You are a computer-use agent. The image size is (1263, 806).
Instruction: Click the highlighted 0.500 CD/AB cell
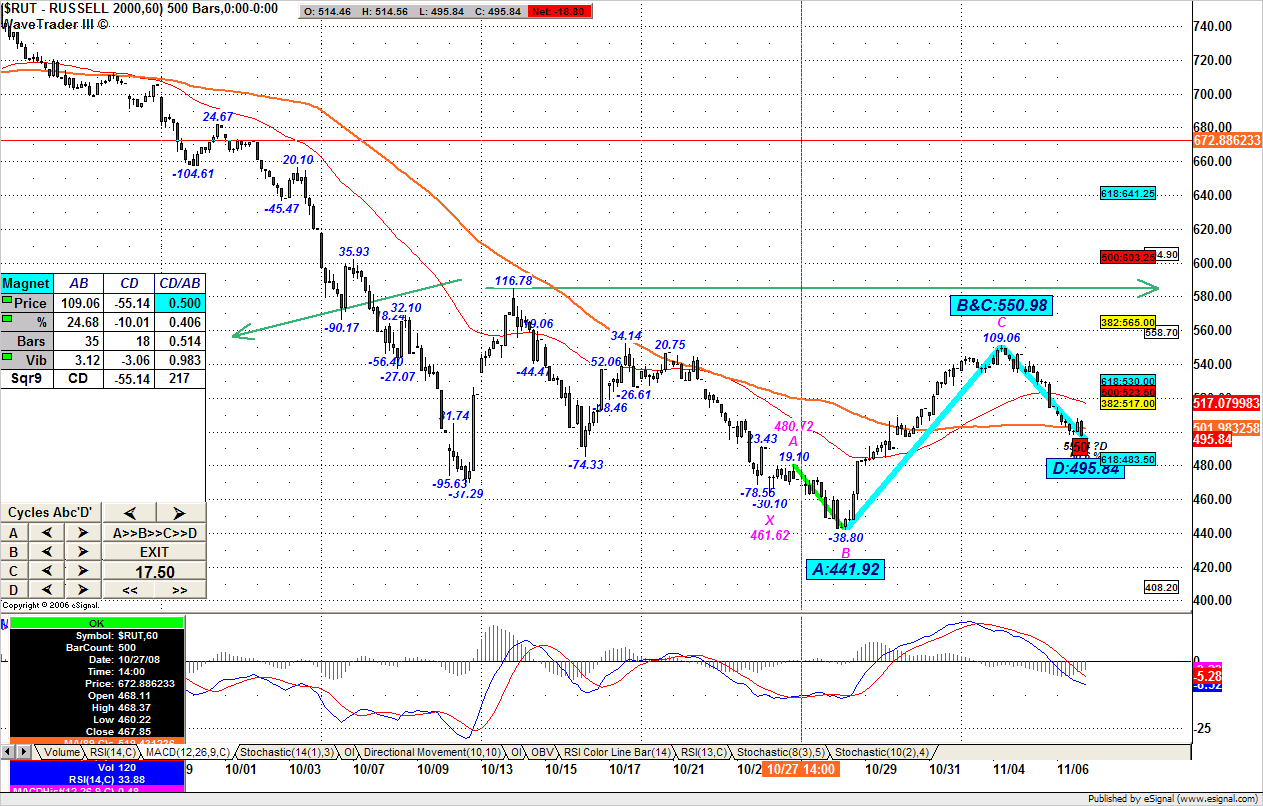pos(179,302)
